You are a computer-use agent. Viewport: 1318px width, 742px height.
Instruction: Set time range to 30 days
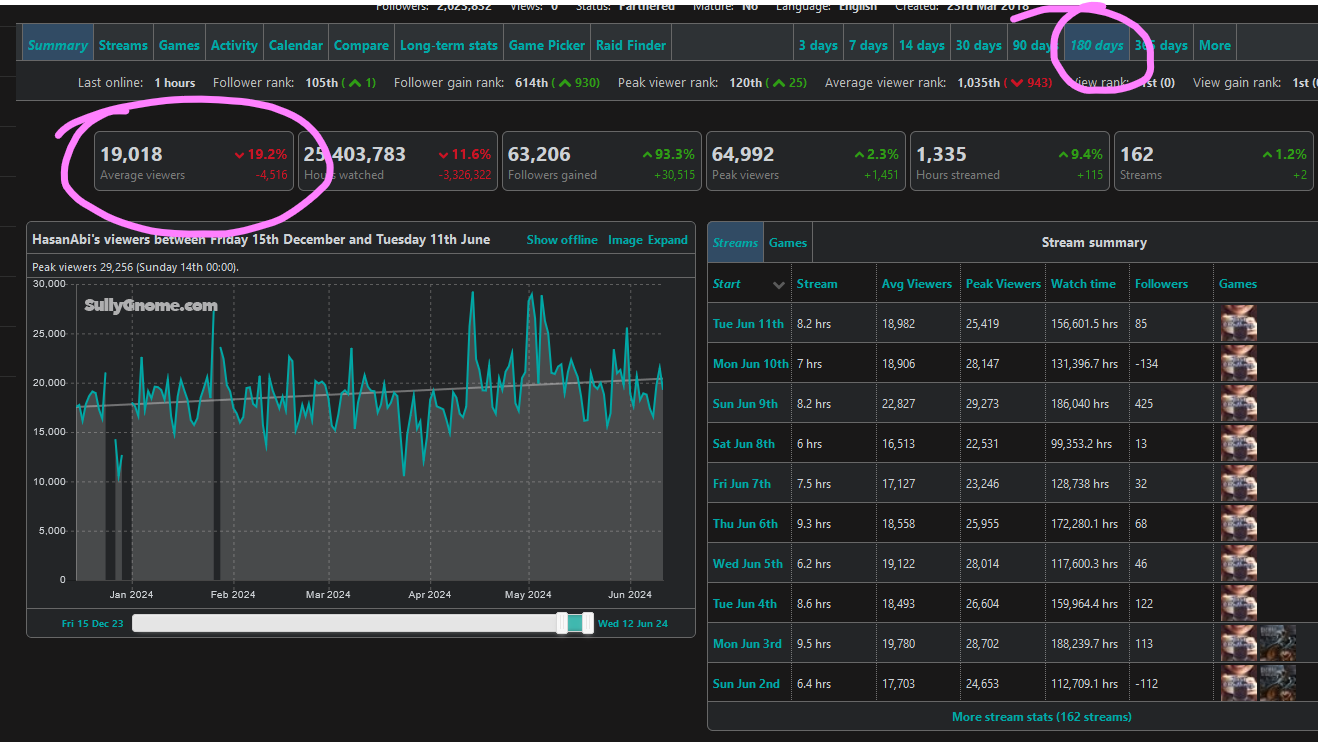pos(978,45)
